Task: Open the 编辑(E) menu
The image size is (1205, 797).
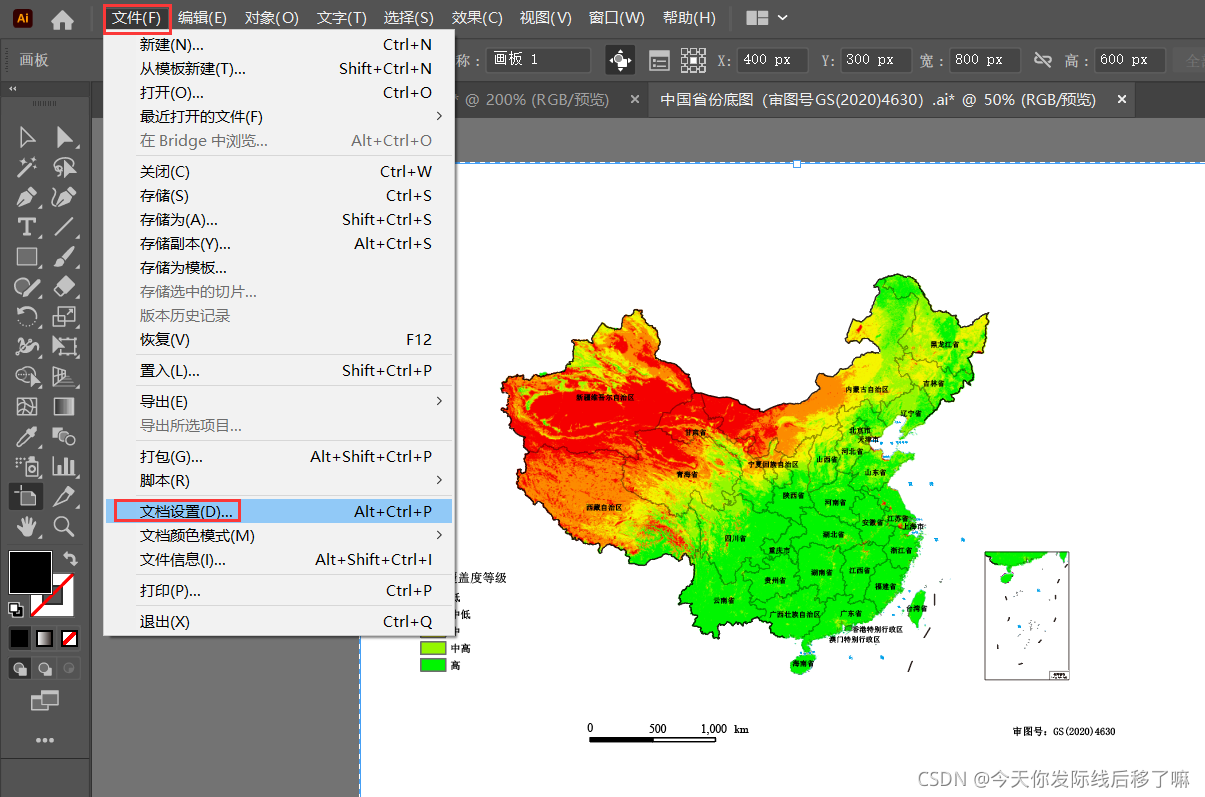Action: tap(203, 18)
